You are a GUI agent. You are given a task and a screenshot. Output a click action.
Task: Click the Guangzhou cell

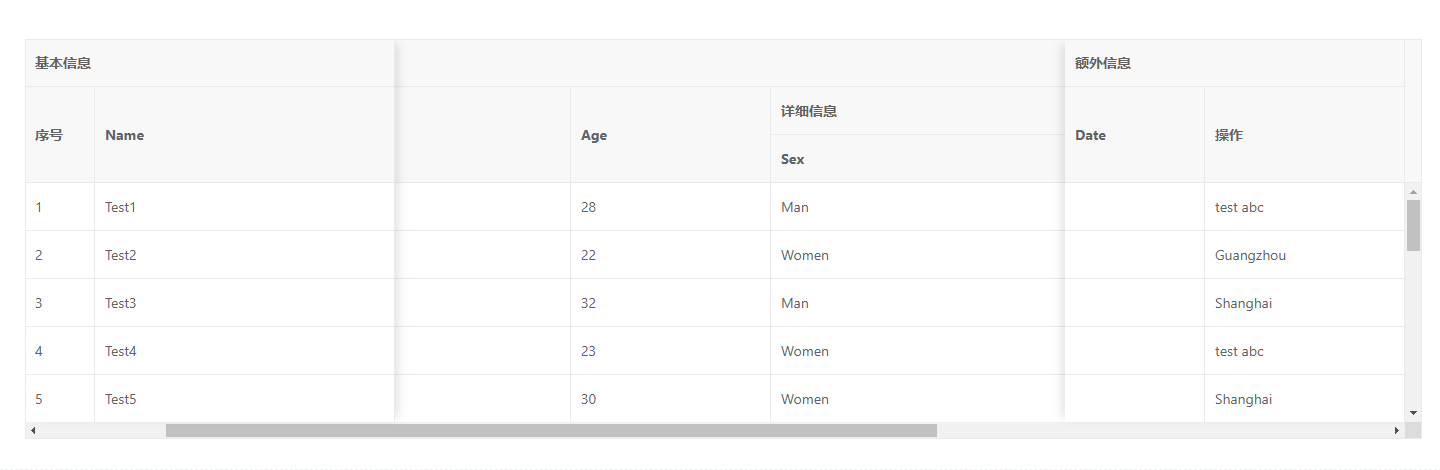1250,255
